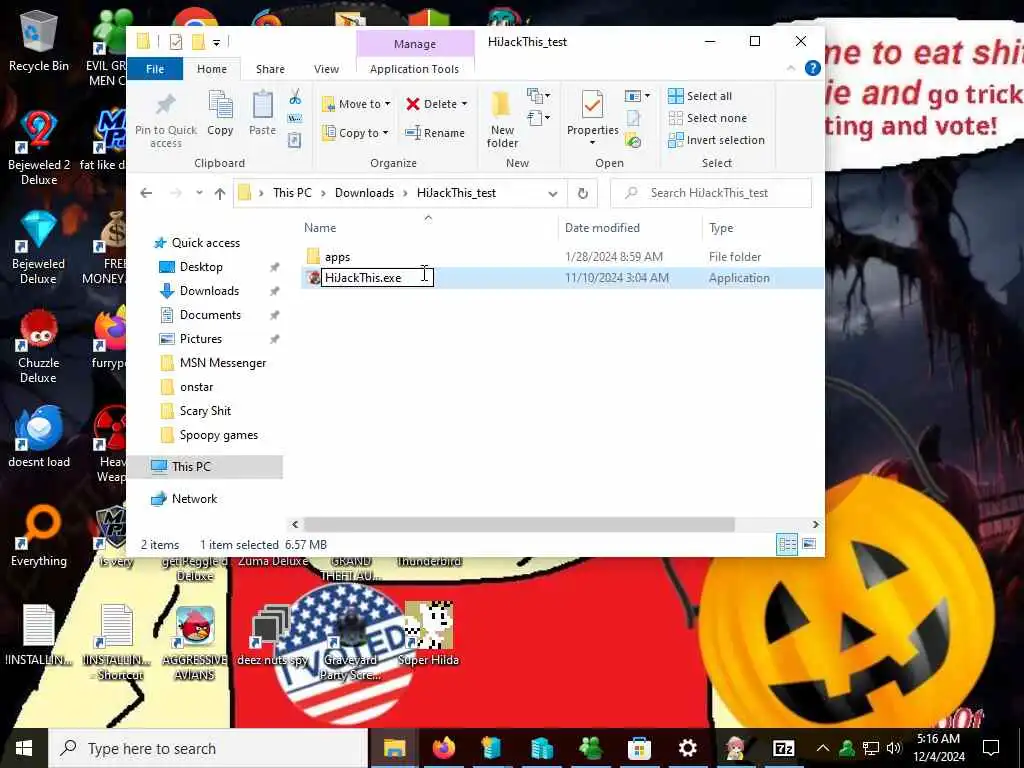This screenshot has height=768, width=1024.
Task: Click Select all in the ribbon
Action: [x=699, y=96]
